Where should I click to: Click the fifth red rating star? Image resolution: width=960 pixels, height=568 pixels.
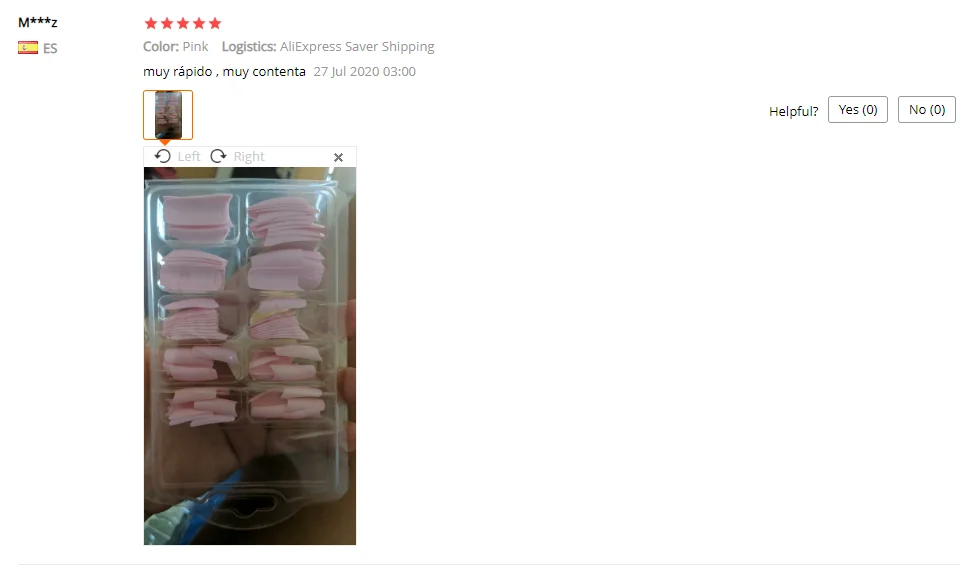(x=214, y=23)
